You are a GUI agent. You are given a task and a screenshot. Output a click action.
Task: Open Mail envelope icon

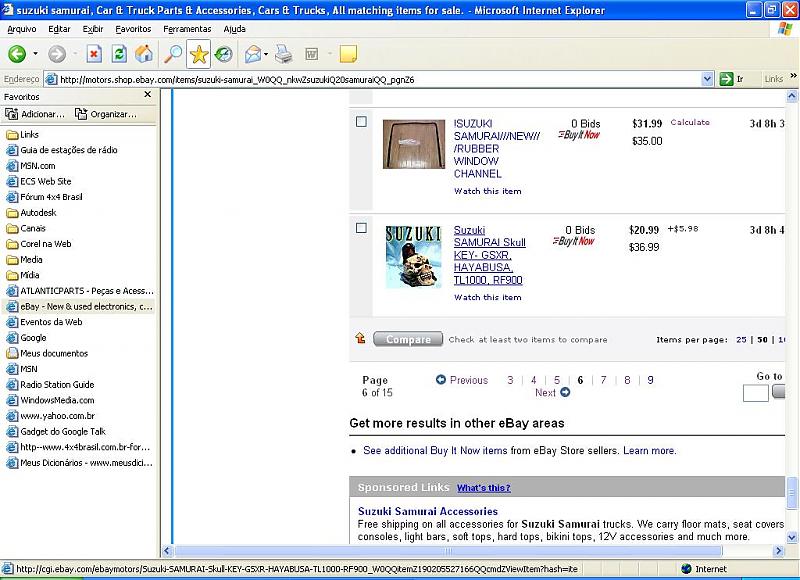(x=253, y=54)
